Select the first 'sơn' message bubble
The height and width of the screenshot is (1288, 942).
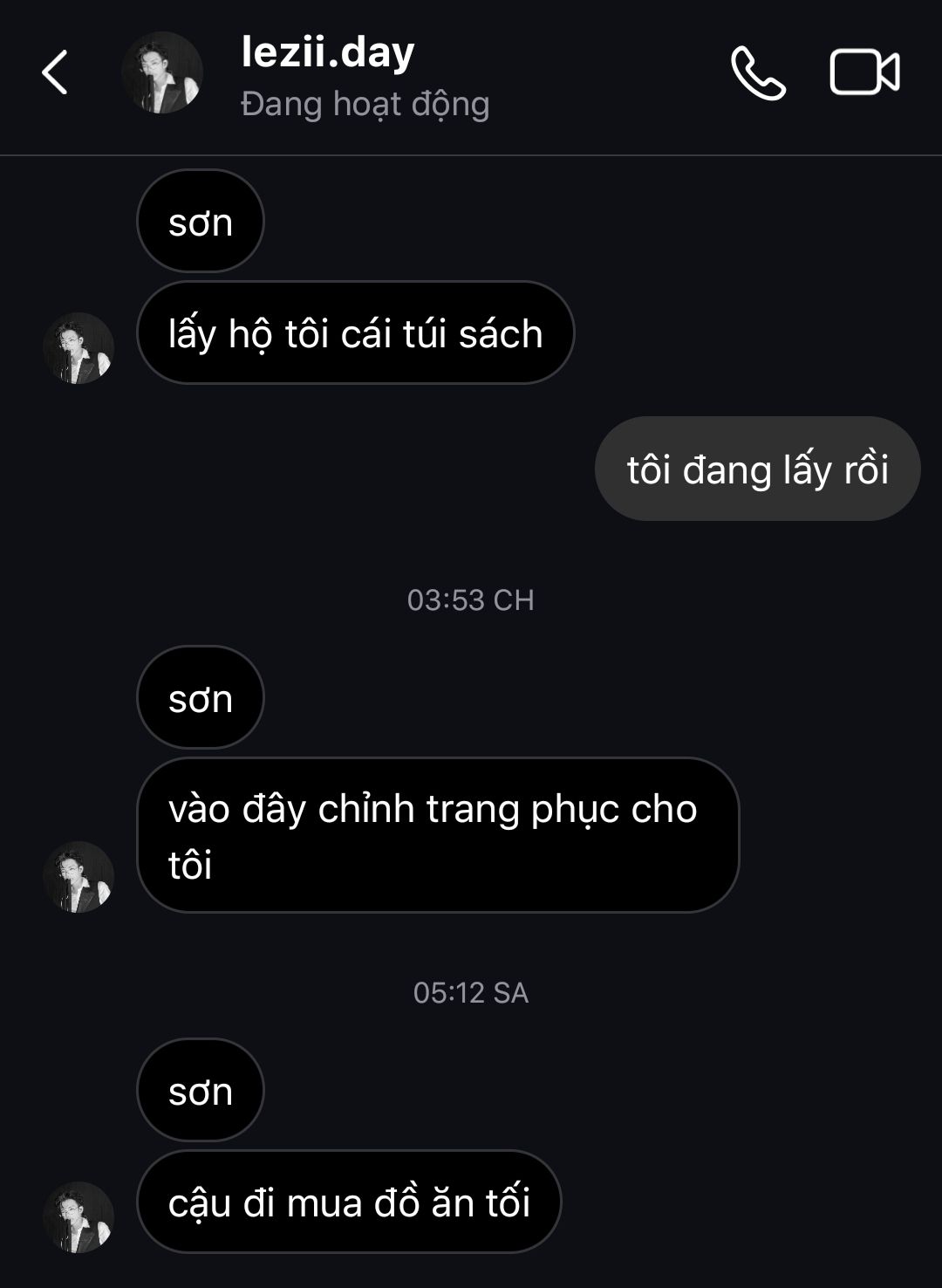click(201, 222)
